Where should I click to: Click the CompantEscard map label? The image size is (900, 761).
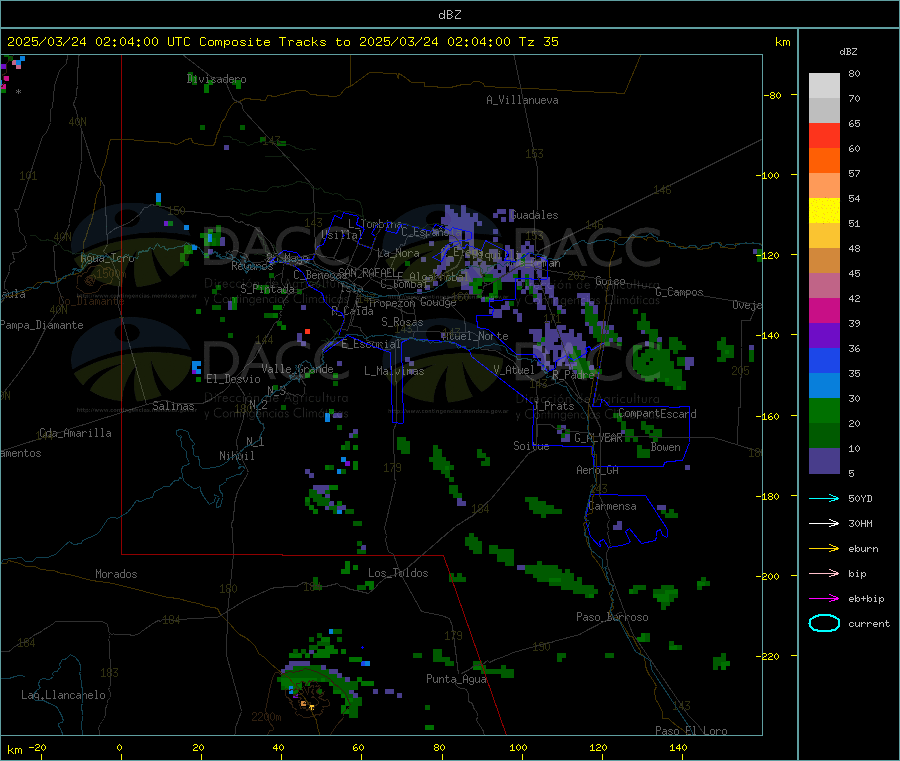(x=657, y=414)
